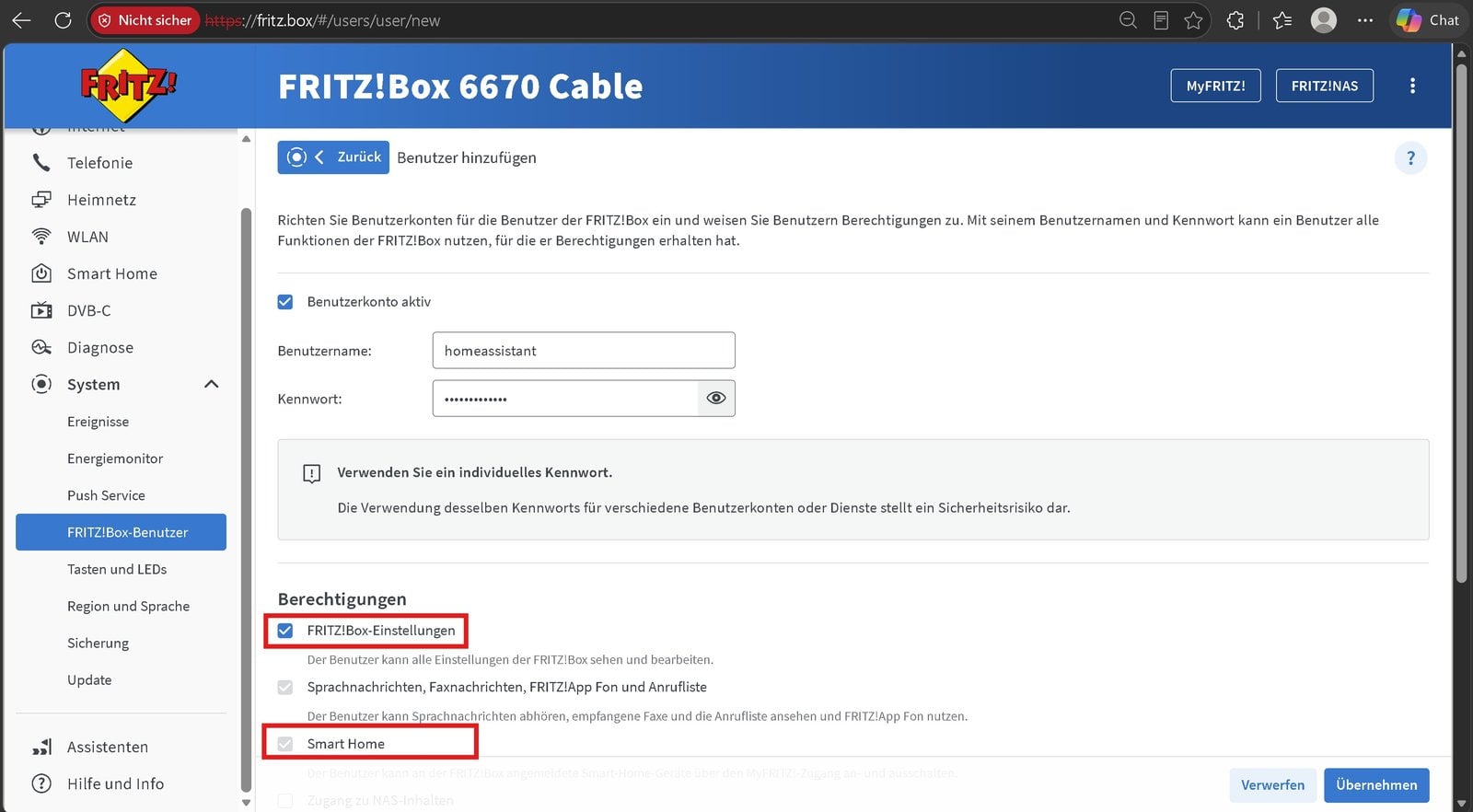Open the help question mark icon

coord(1410,158)
